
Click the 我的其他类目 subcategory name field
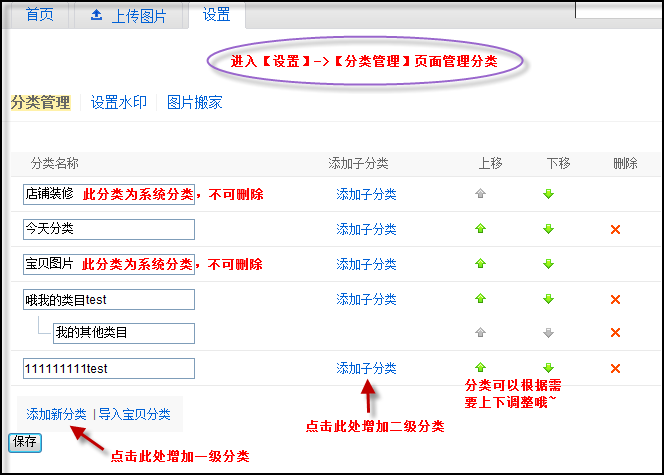click(x=124, y=333)
